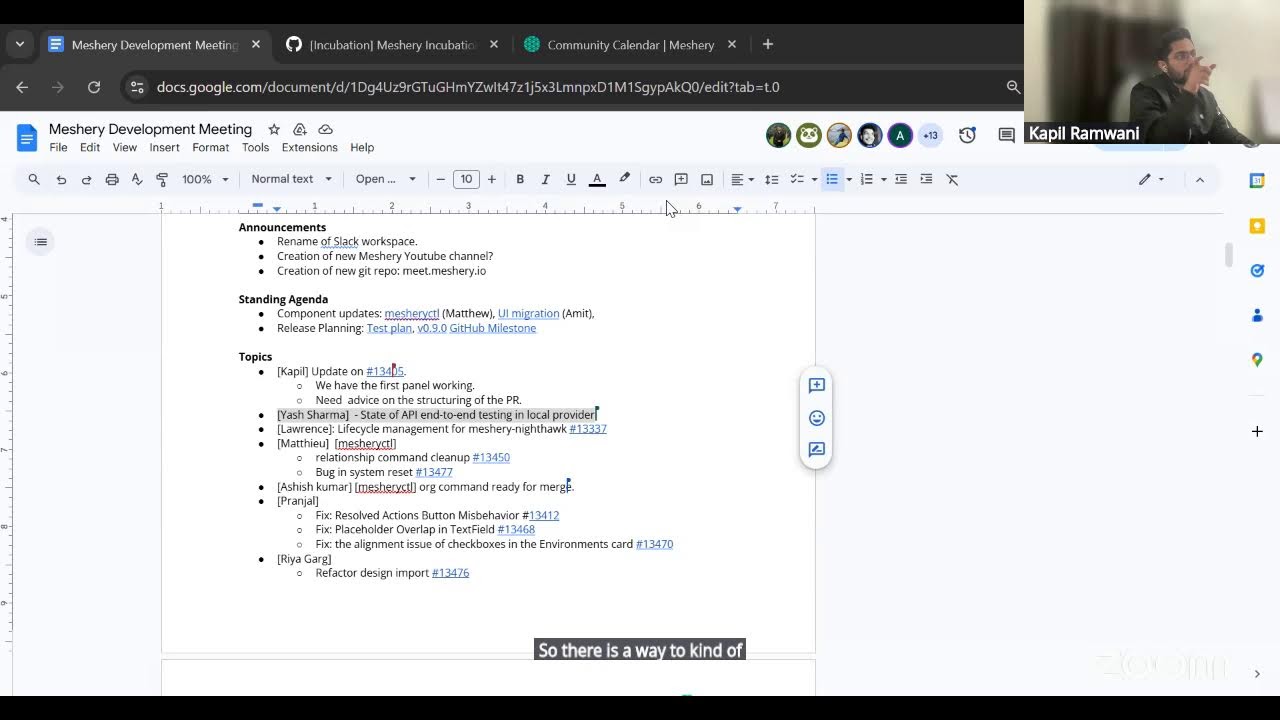Open Google Calendar in side panel
1280x720 pixels.
[x=1257, y=181]
